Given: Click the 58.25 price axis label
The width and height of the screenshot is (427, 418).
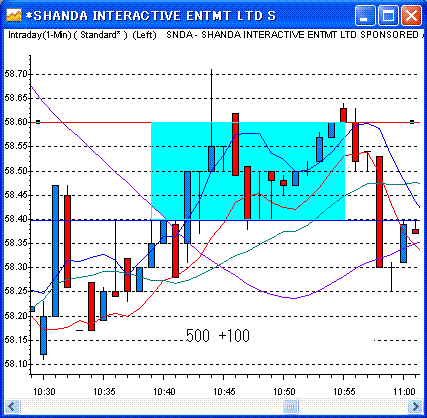Looking at the screenshot, I should point(16,292).
